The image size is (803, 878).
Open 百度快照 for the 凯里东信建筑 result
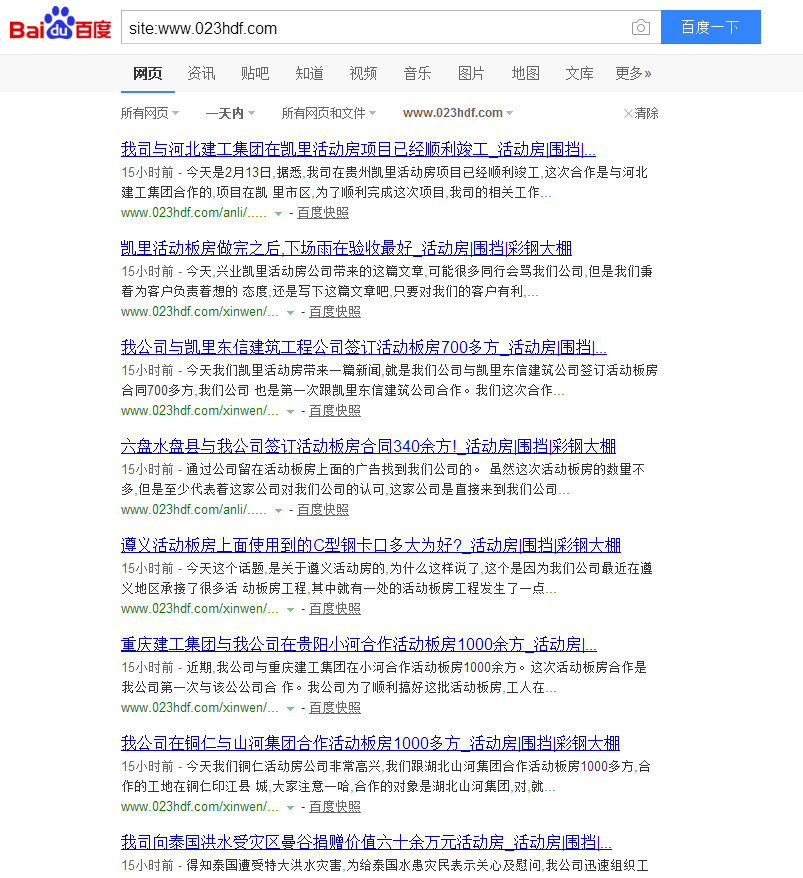coord(335,411)
